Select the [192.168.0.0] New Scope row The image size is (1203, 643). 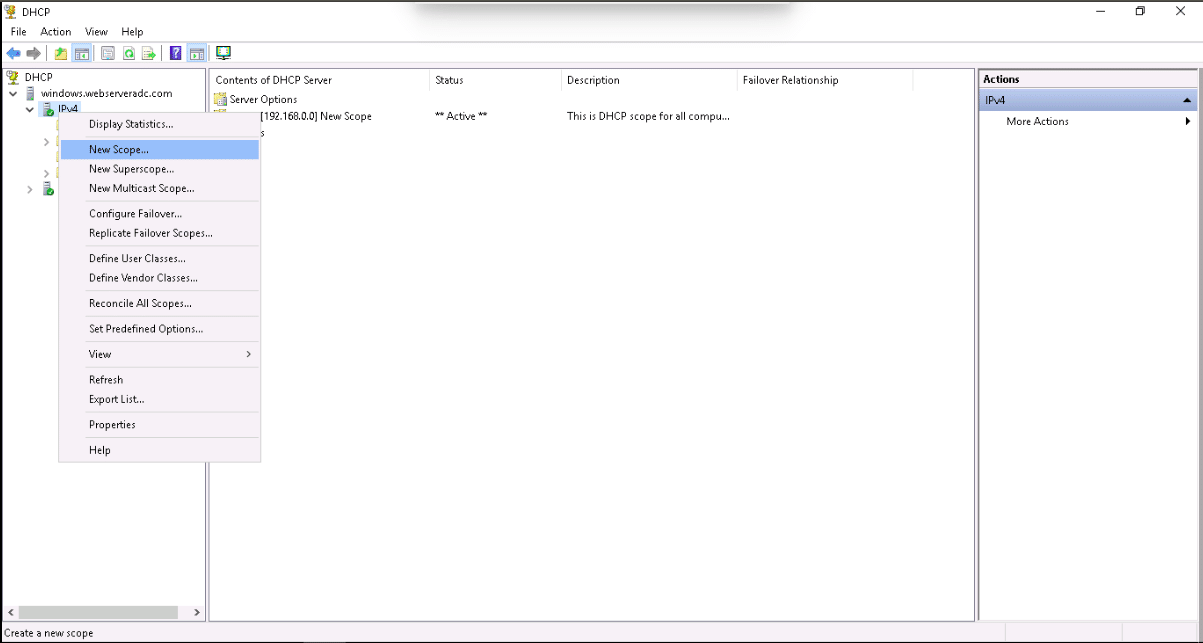(x=316, y=116)
